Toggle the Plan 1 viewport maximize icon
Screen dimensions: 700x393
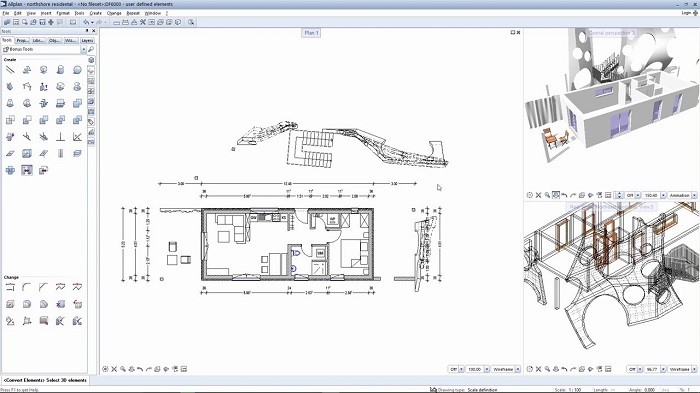point(513,33)
